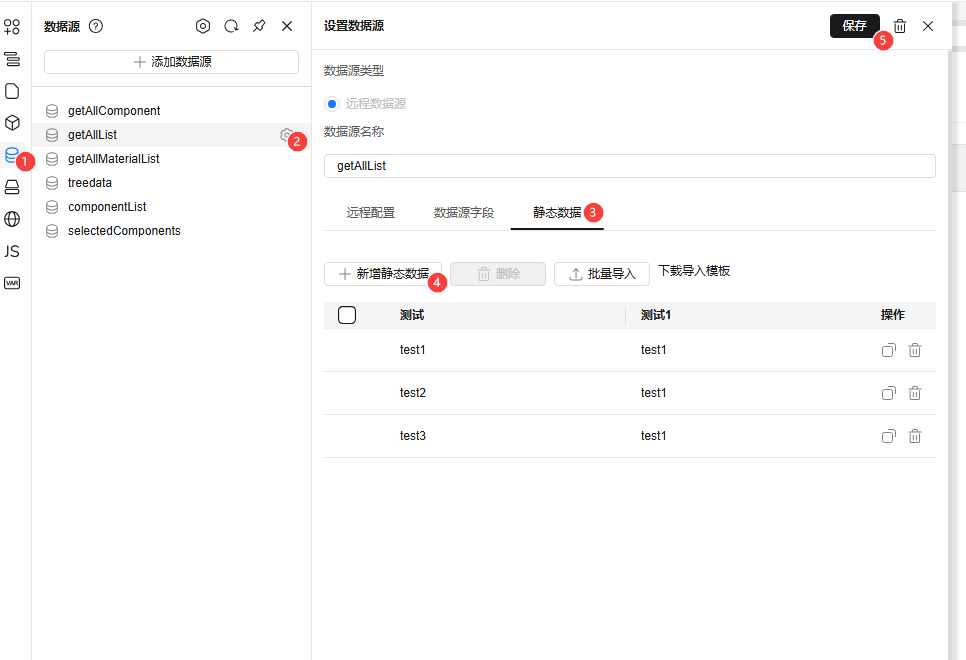Viewport: 966px width, 660px height.
Task: Click the JS sidebar icon
Action: click(12, 251)
